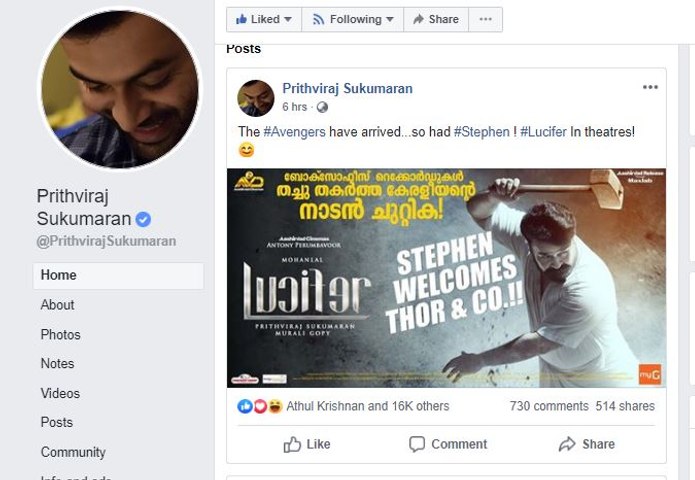
Task: Click the reaction emoji icons under the post
Action: 259,406
